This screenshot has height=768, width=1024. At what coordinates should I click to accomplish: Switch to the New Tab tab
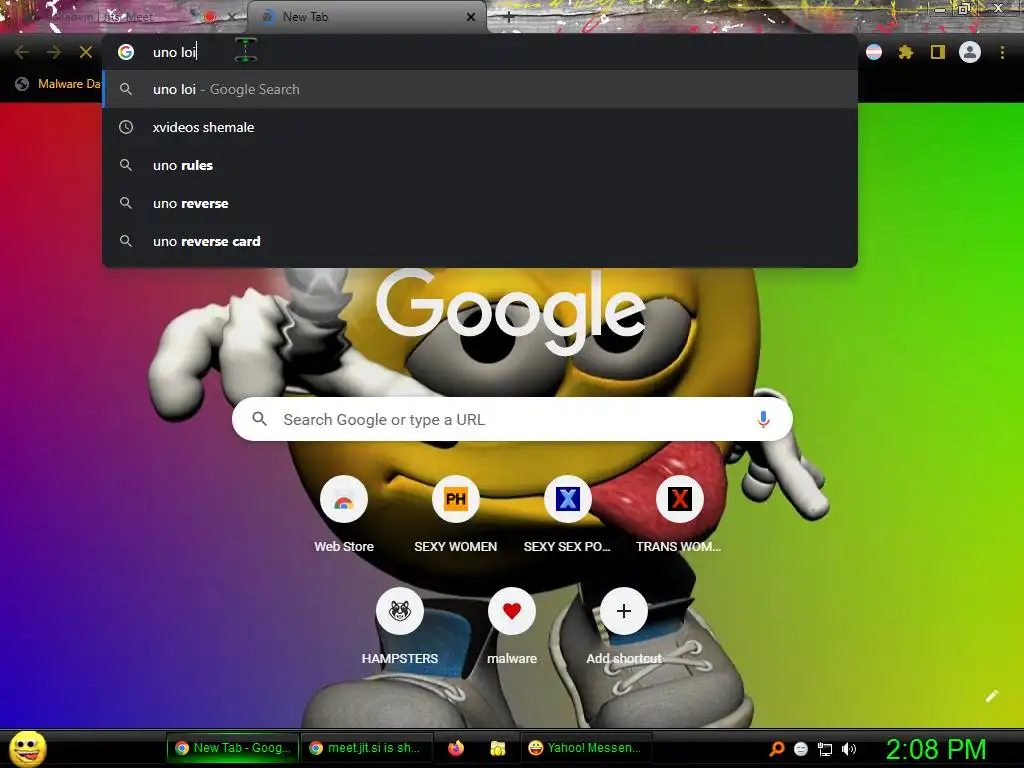(x=366, y=17)
